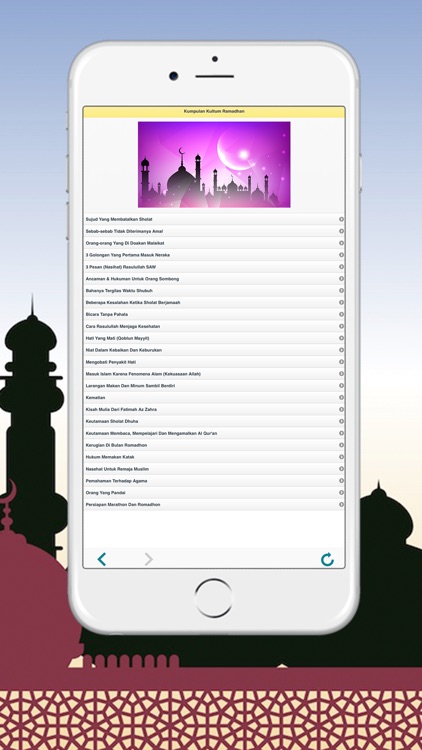The height and width of the screenshot is (750, 422).
Task: Tap chevron on Hukum Memakan Katak row
Action: pyautogui.click(x=341, y=457)
